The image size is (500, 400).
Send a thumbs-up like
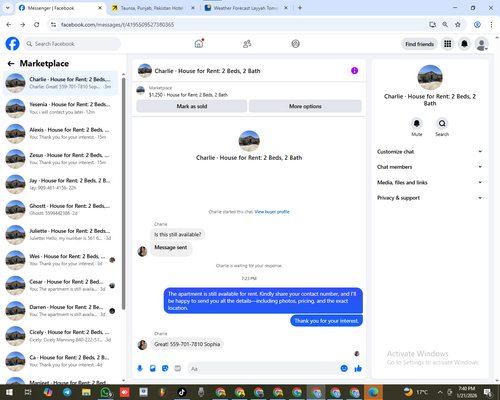tap(358, 368)
